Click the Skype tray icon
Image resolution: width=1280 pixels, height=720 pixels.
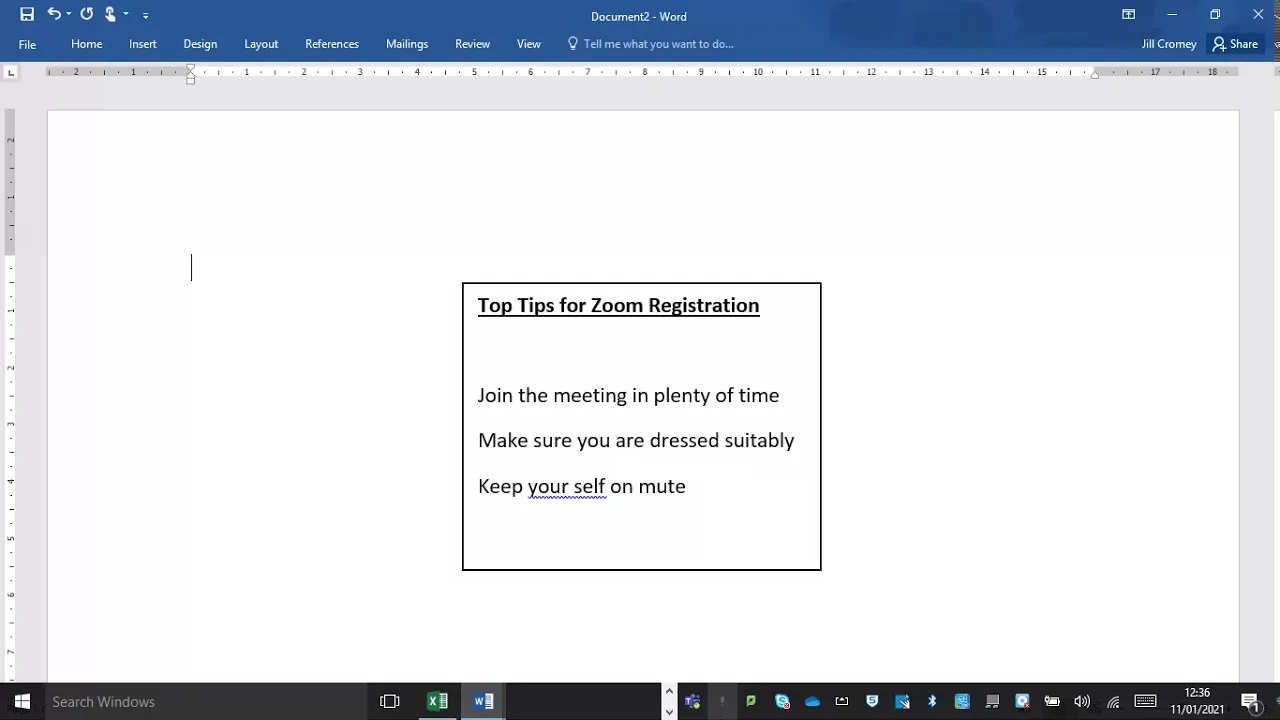pyautogui.click(x=782, y=701)
